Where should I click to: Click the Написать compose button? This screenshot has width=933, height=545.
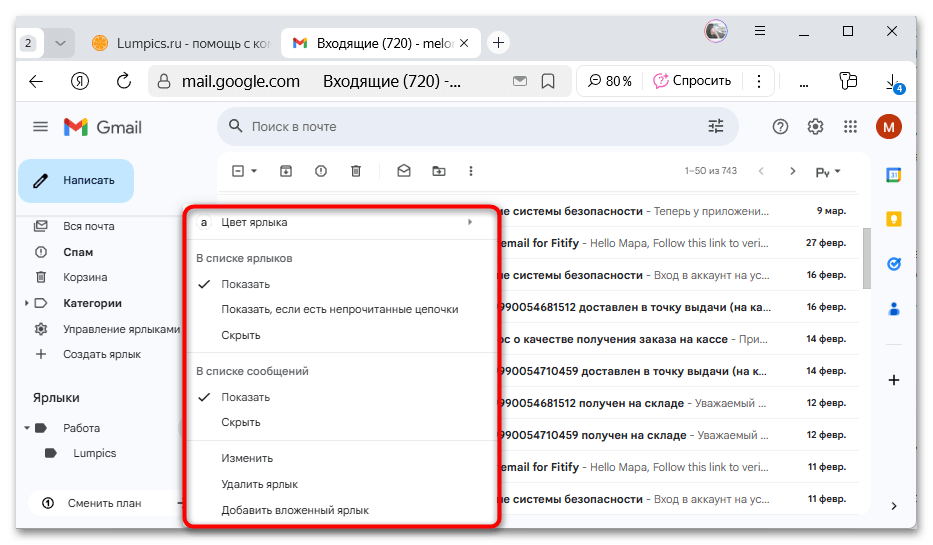click(x=76, y=181)
